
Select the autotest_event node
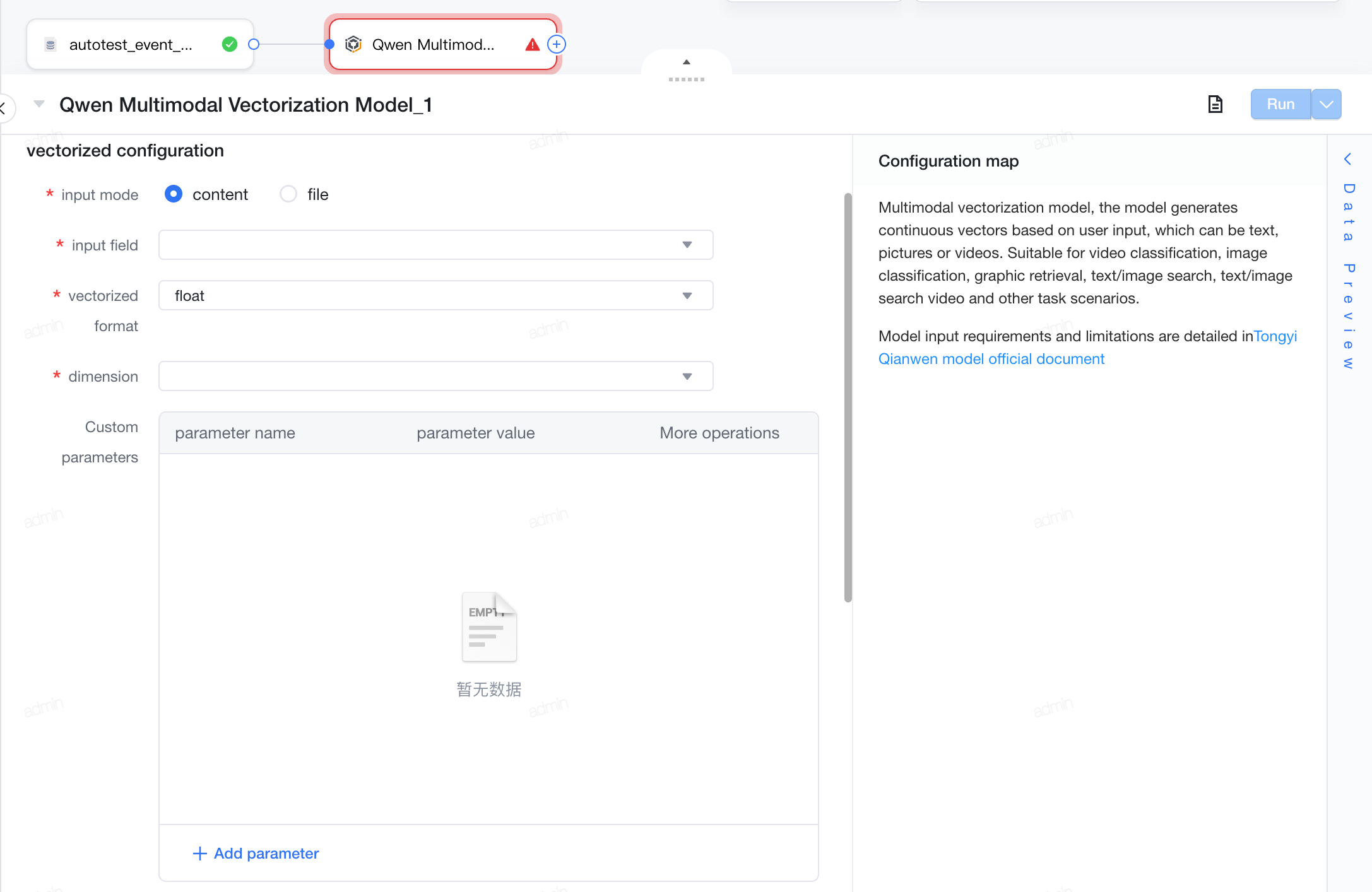pyautogui.click(x=140, y=44)
